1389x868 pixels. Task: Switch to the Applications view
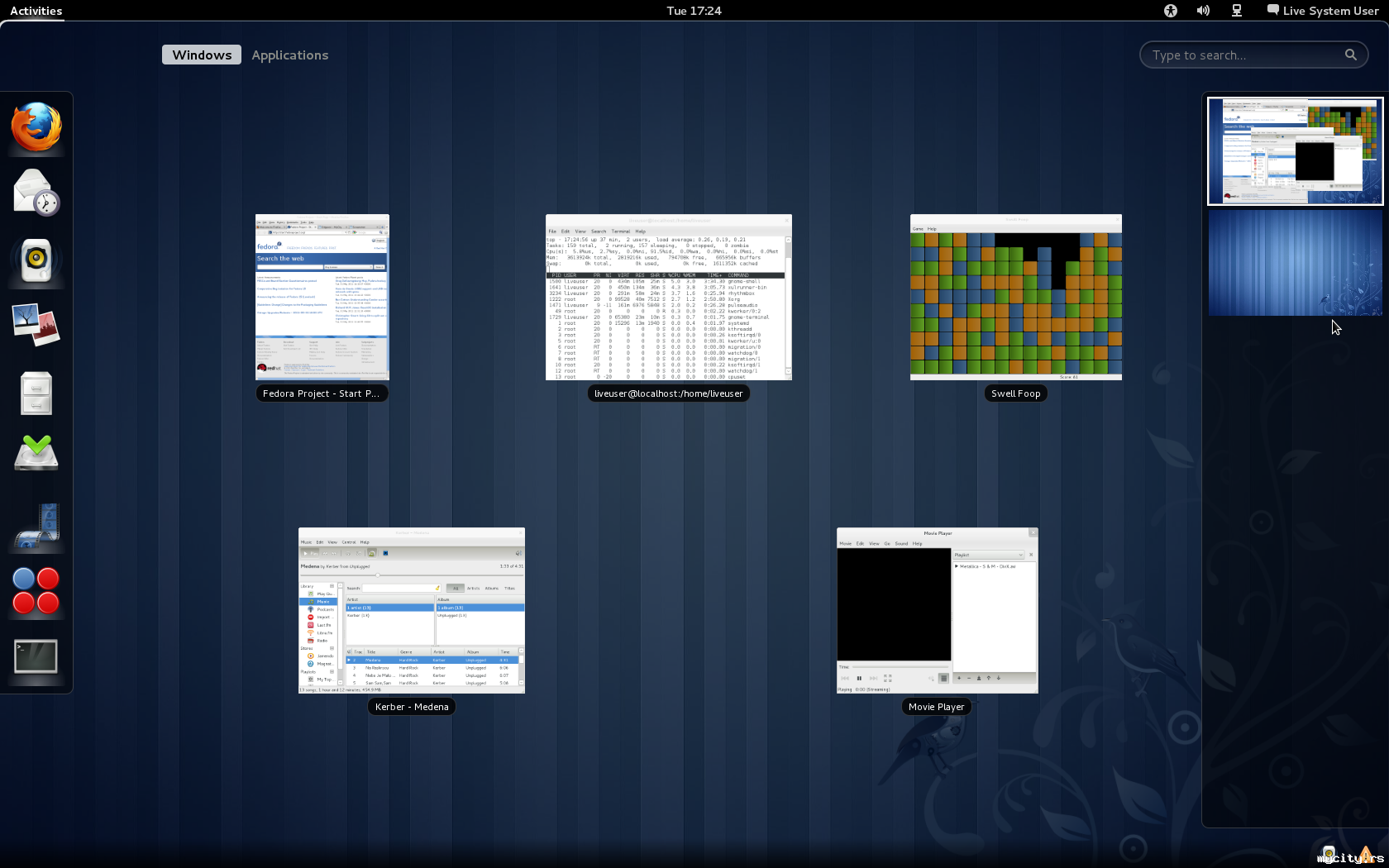coord(289,55)
